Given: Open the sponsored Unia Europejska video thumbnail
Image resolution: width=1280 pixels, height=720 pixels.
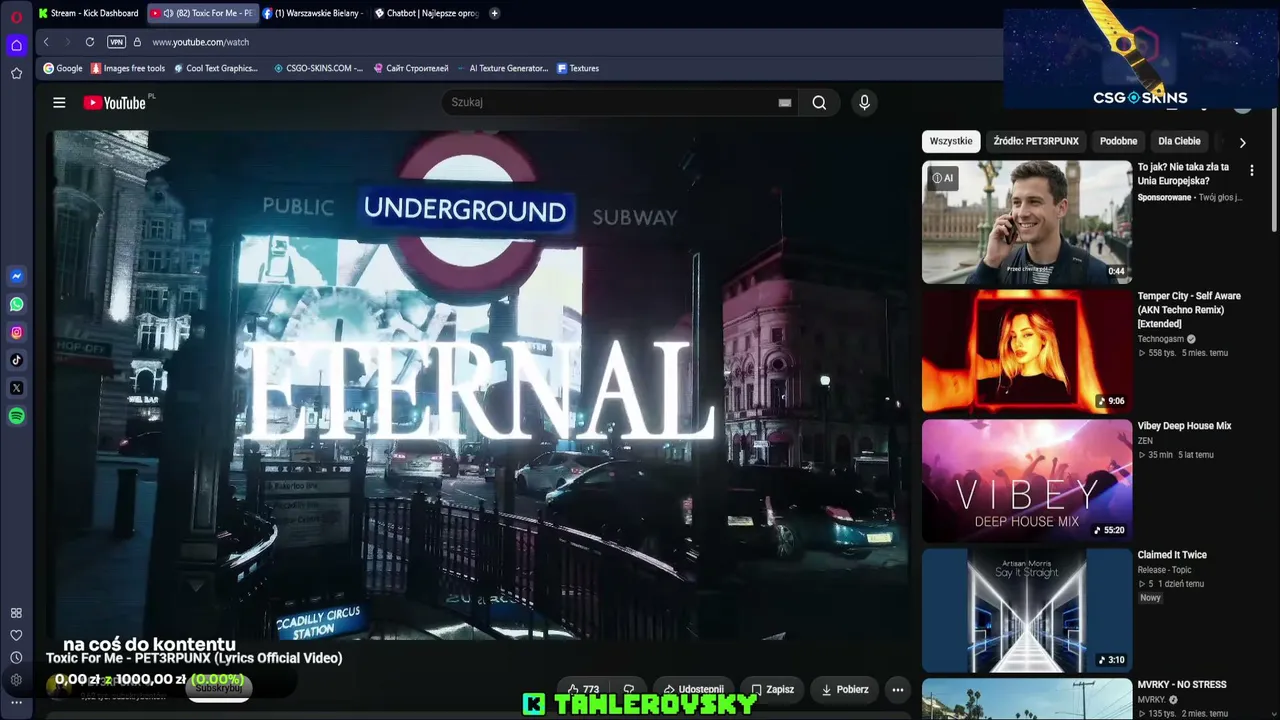Looking at the screenshot, I should 1027,222.
